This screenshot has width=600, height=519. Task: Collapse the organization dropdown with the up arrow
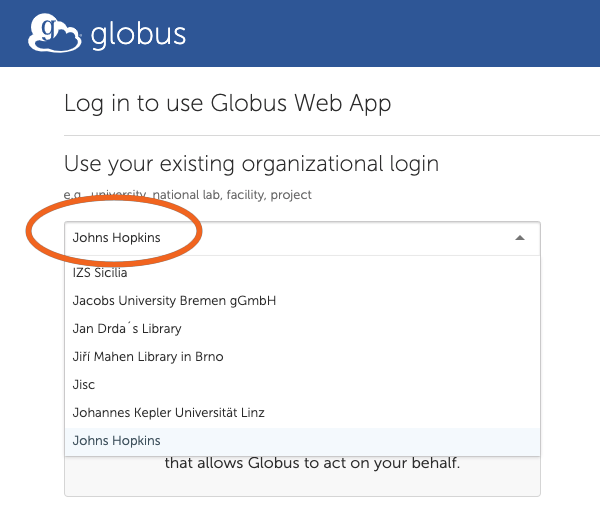click(520, 238)
